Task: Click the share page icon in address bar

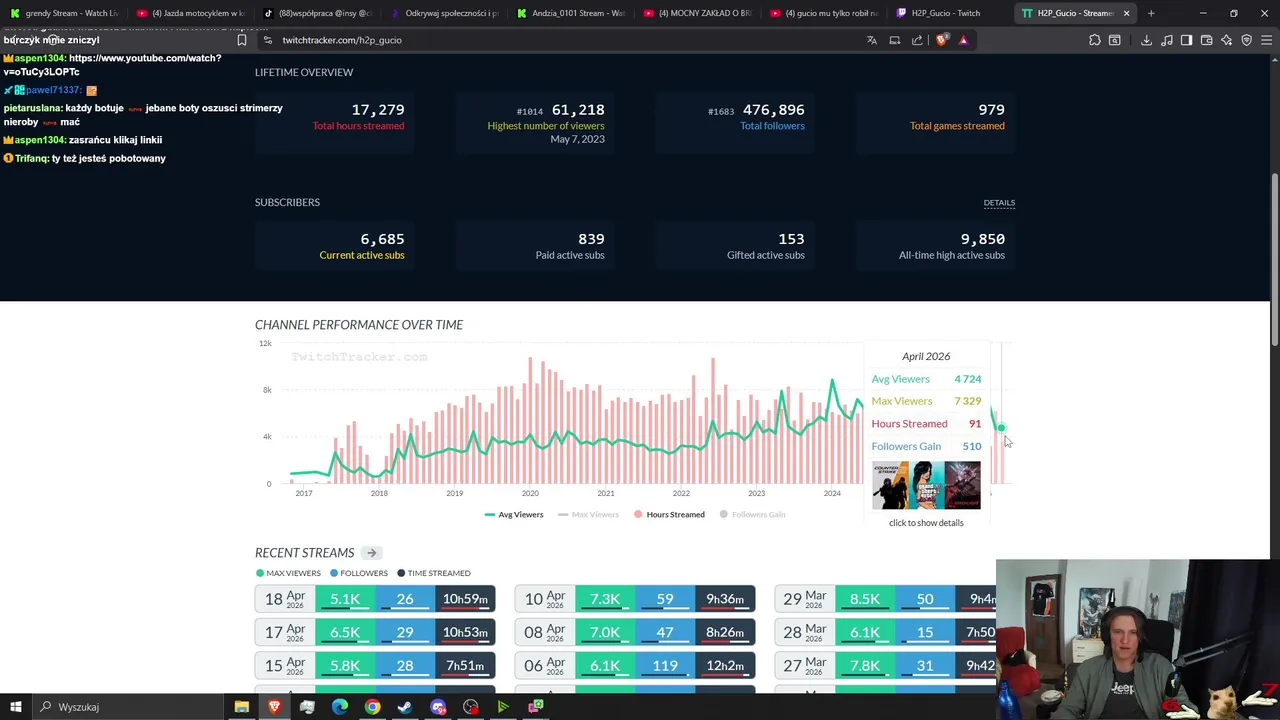Action: pyautogui.click(x=917, y=40)
